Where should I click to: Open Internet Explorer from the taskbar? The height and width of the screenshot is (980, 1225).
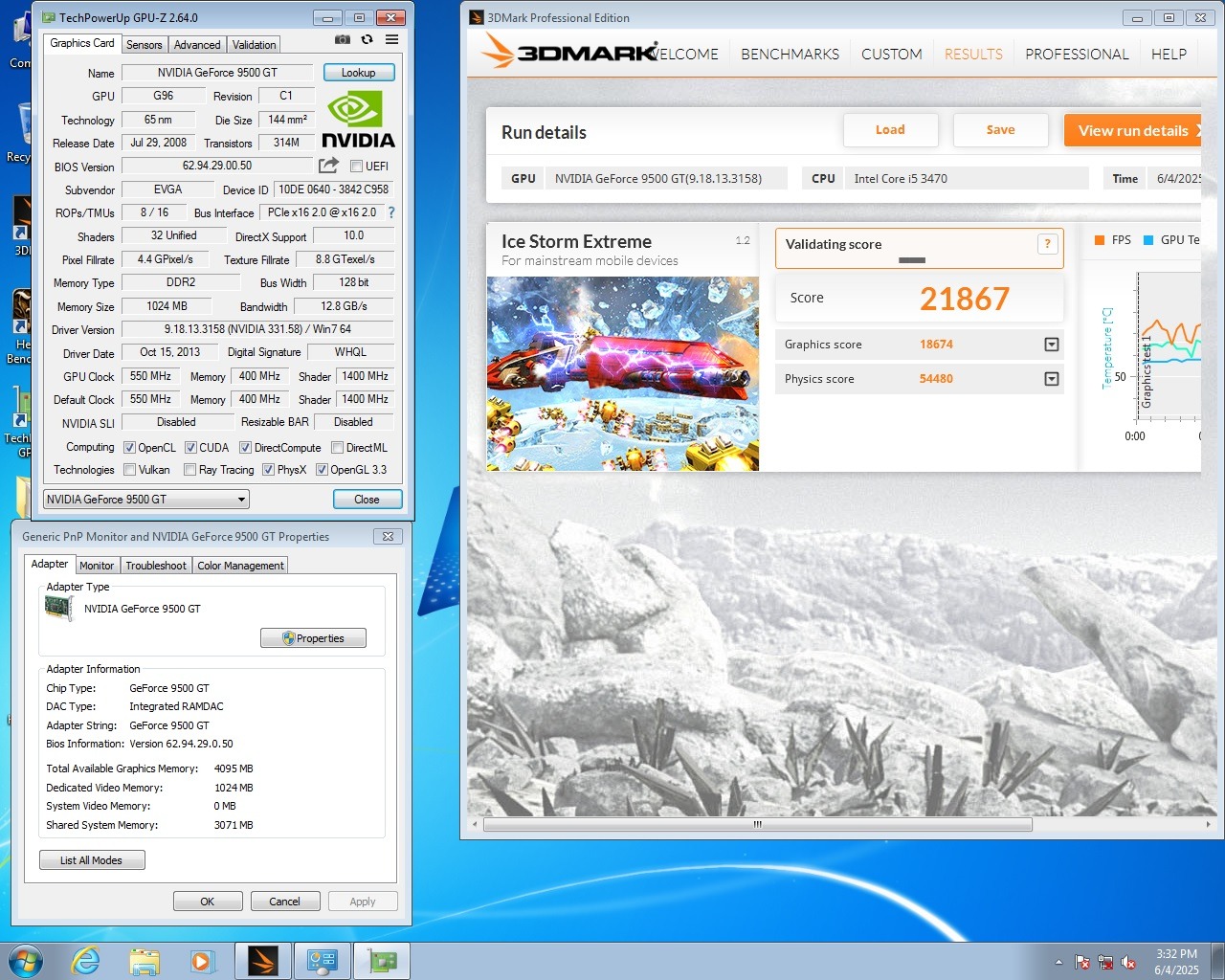[86, 961]
